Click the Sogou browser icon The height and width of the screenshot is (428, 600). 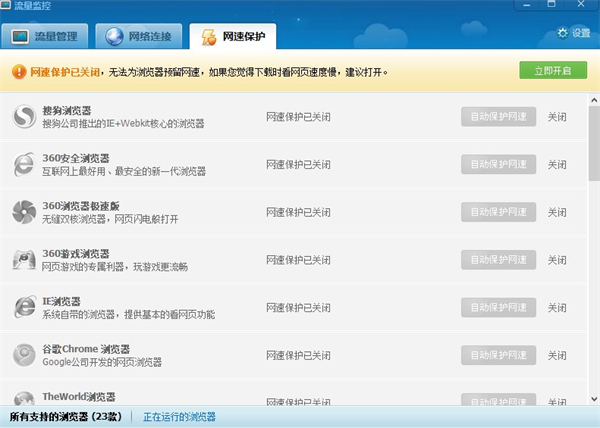pyautogui.click(x=24, y=117)
